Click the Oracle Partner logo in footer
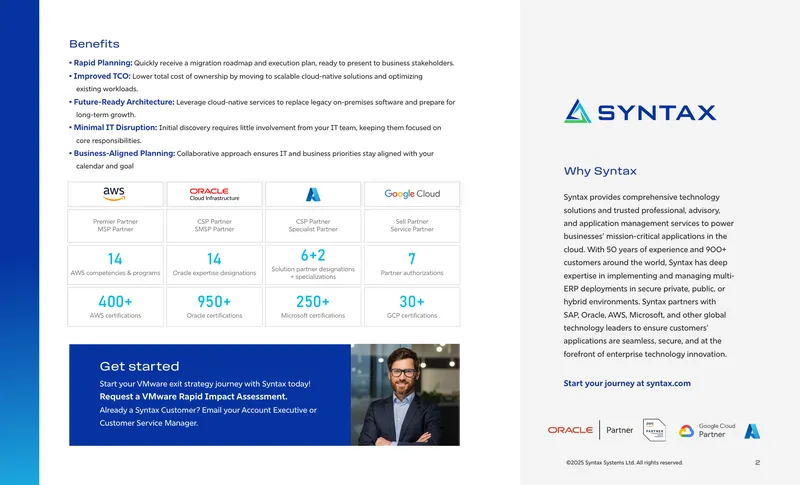Screen dimensions: 800x485 [x=590, y=430]
